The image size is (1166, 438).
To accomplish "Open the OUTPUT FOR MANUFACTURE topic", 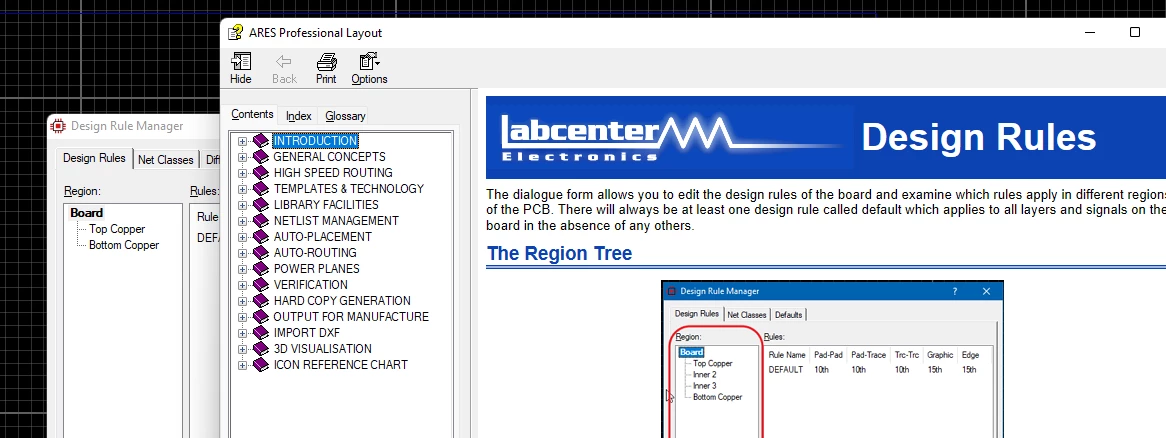I will [351, 317].
